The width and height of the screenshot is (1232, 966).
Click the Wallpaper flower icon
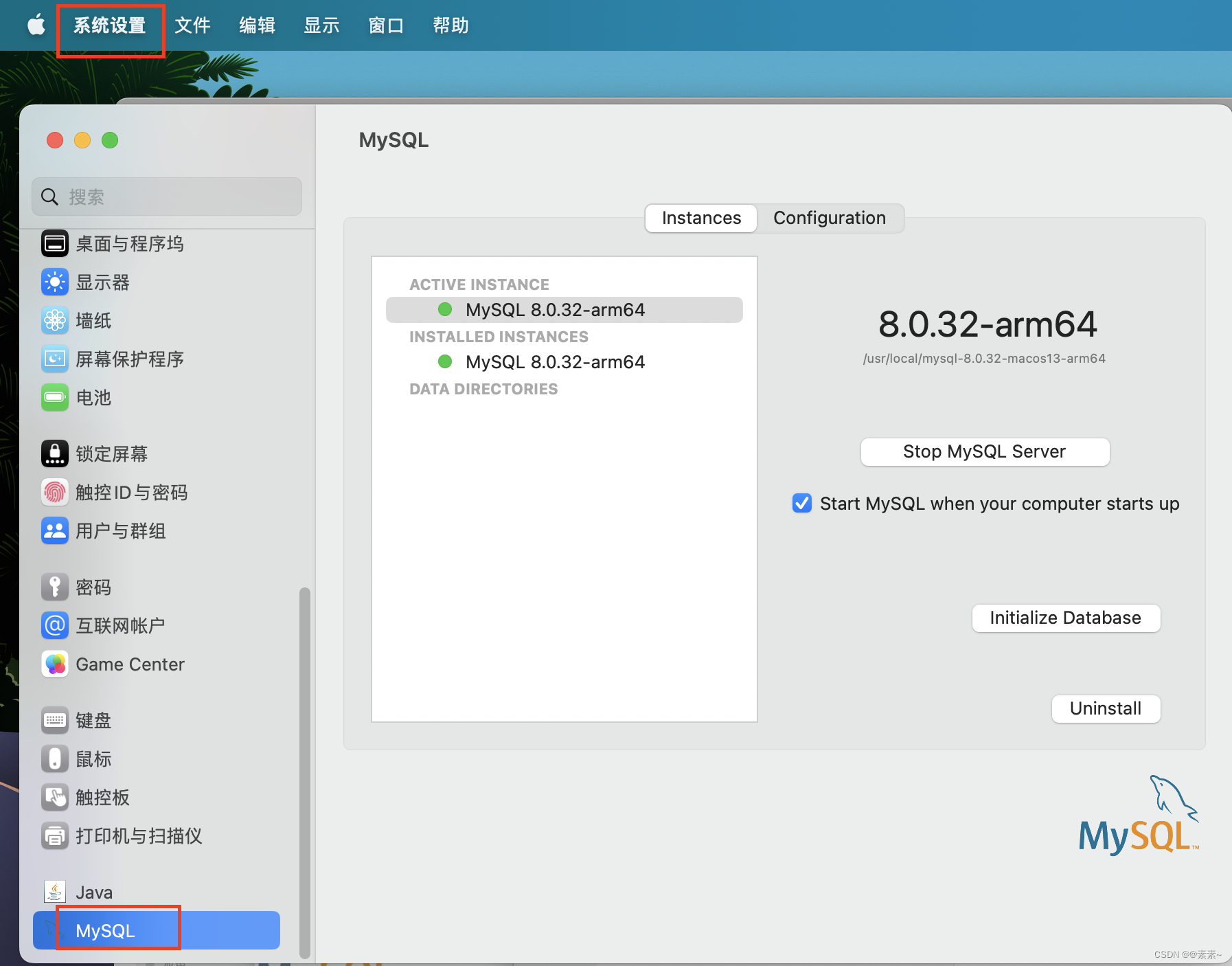[x=55, y=320]
